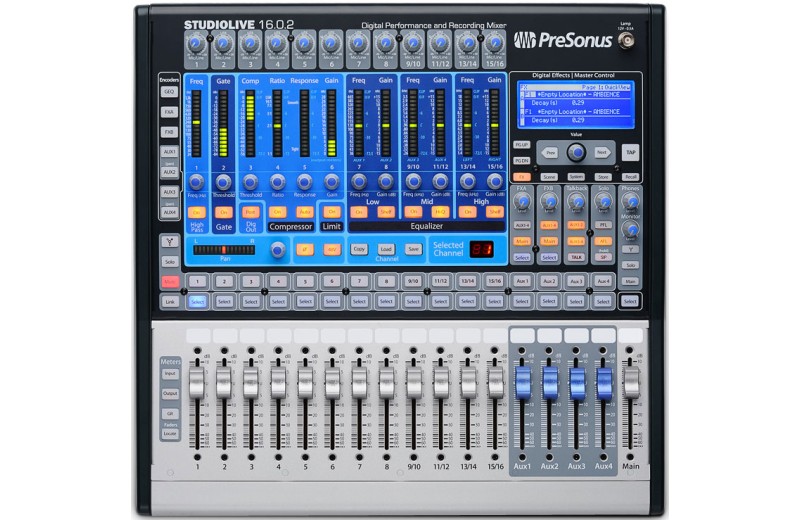Open the Scene menu button
Image resolution: width=800 pixels, height=520 pixels.
coord(549,177)
